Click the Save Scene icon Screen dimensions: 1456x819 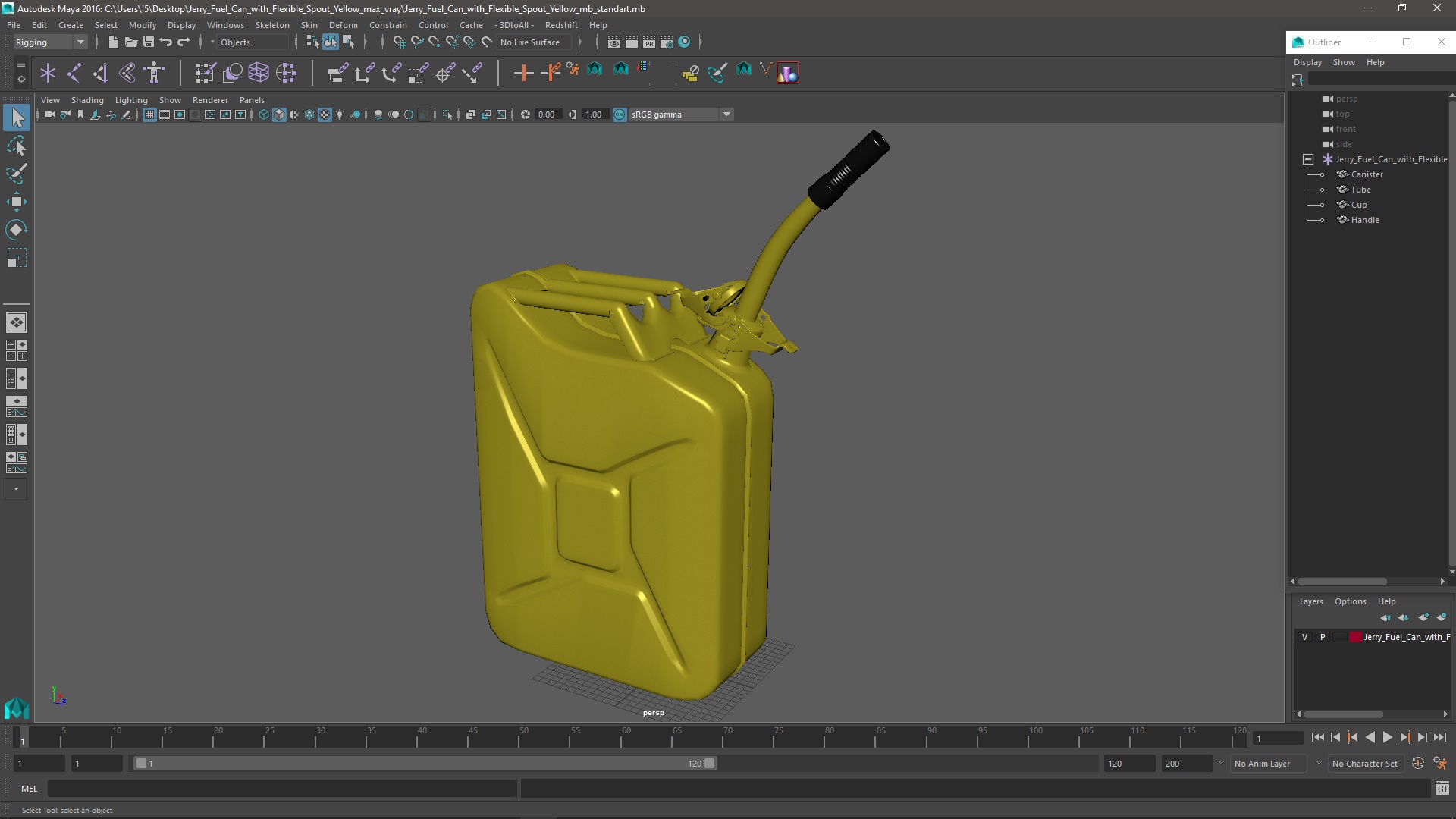click(x=149, y=42)
